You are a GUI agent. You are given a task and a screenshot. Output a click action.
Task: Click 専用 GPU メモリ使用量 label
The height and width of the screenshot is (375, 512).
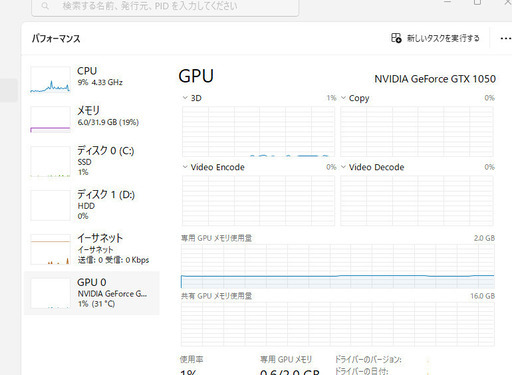tap(216, 238)
